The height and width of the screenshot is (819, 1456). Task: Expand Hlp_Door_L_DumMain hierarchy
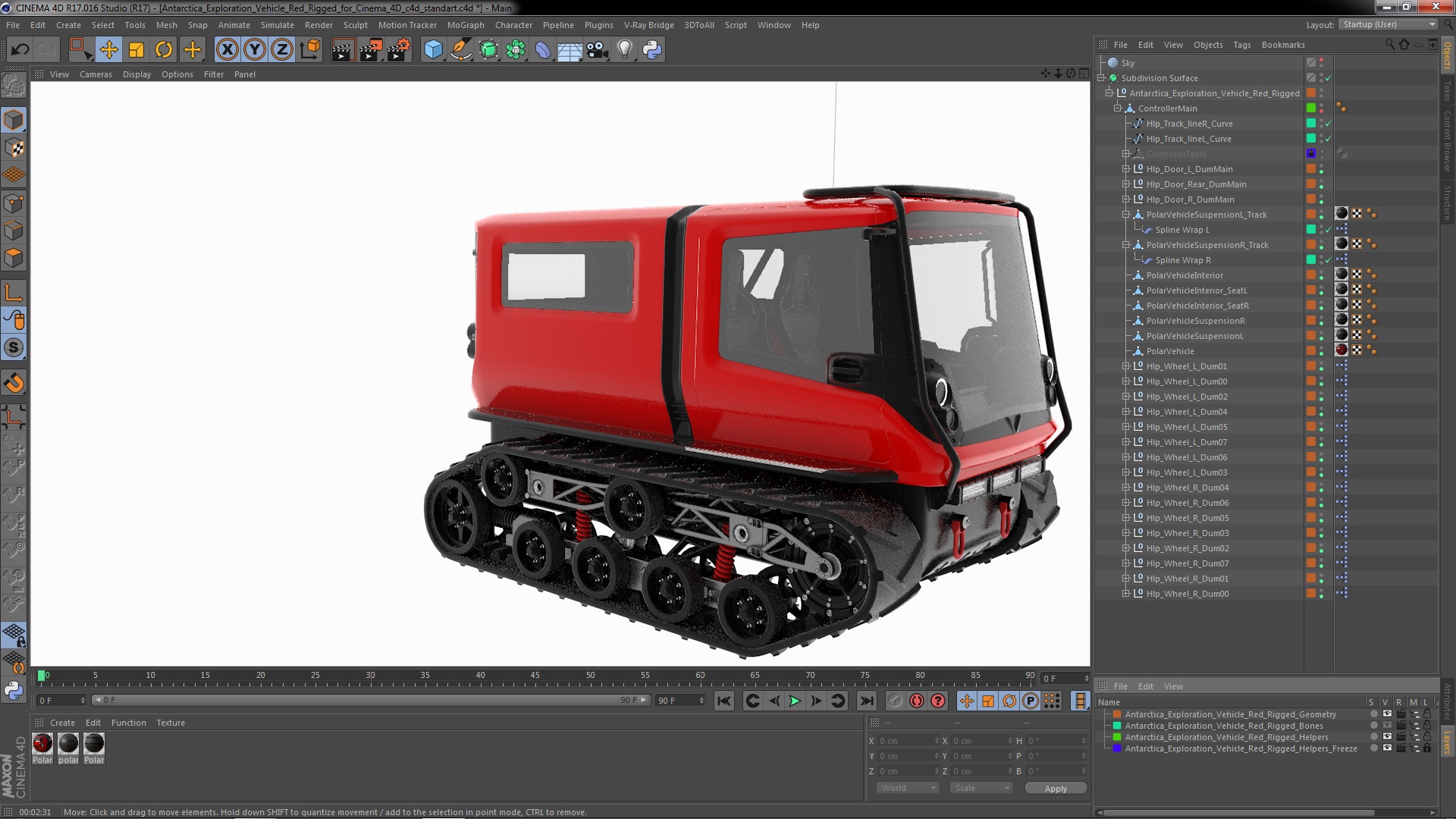point(1126,169)
